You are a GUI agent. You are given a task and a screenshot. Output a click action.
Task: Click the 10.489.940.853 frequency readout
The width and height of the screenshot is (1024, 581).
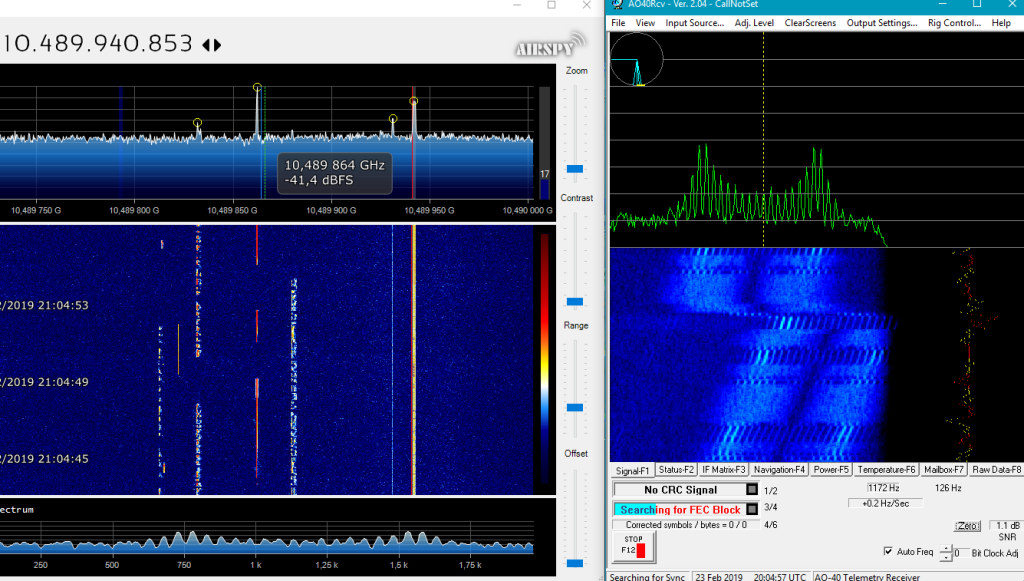98,44
